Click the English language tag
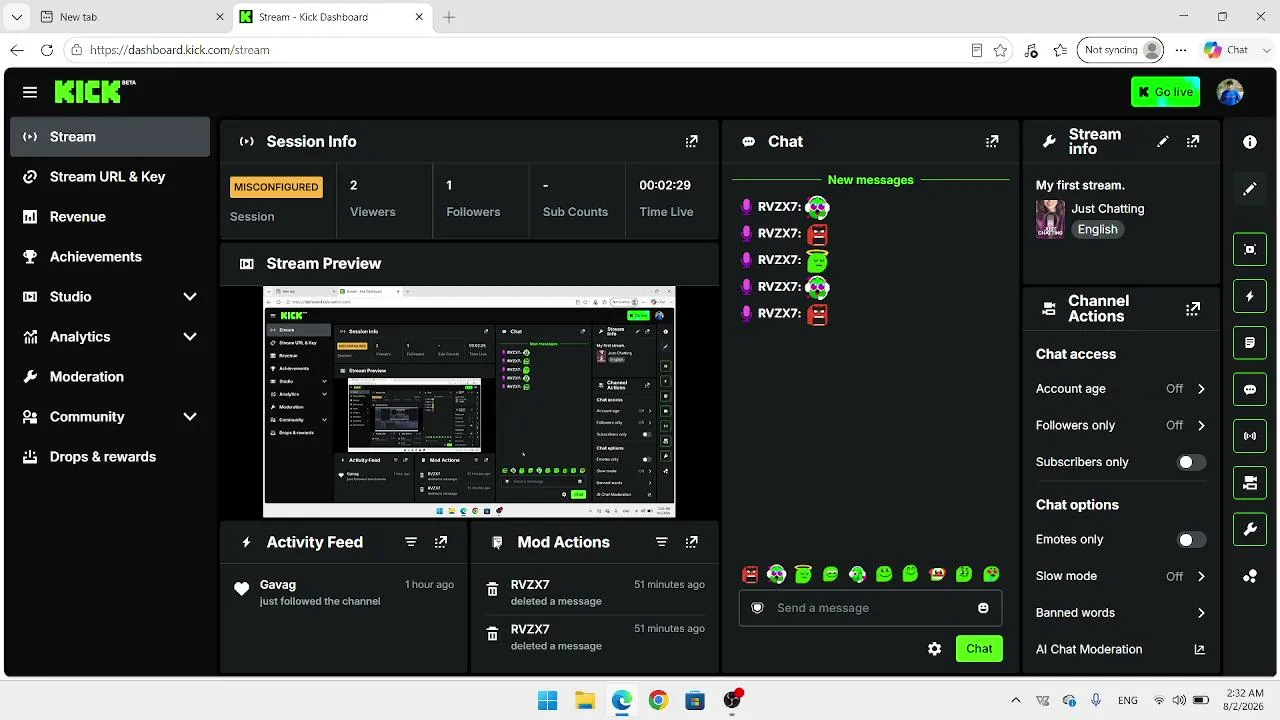 1097,229
